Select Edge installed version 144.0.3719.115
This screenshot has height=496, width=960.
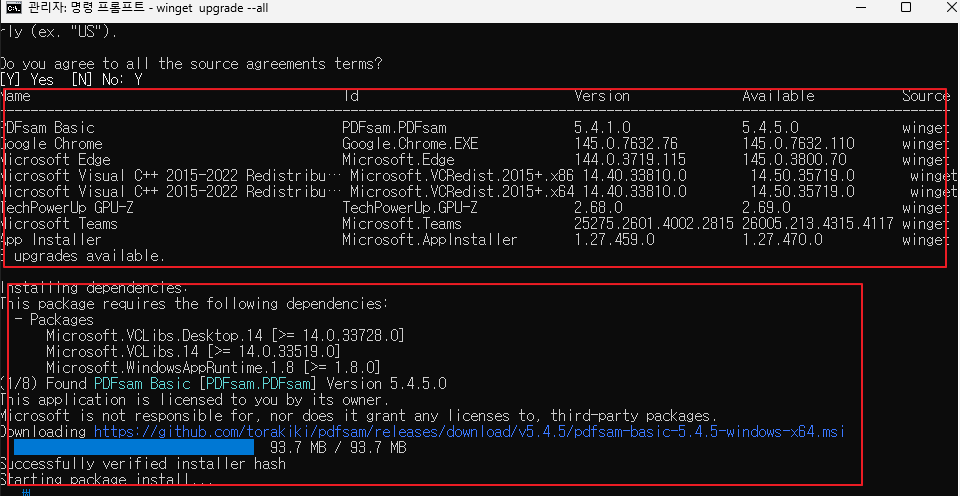tap(630, 160)
